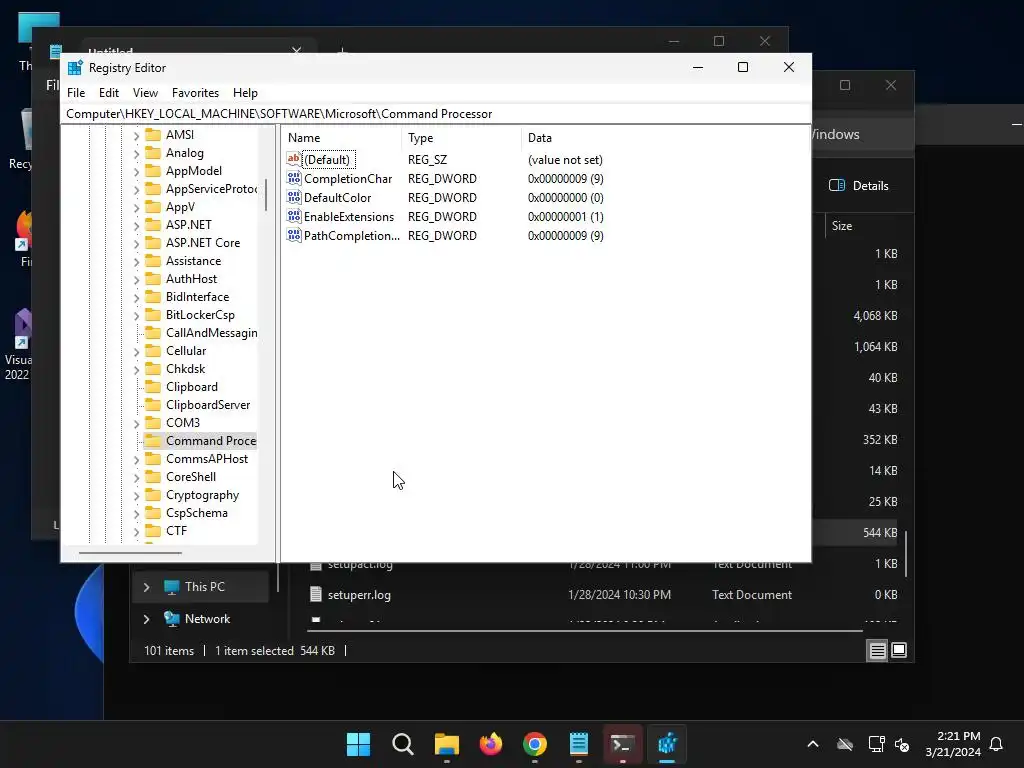Sort values by the Type column header
1024x768 pixels.
click(462, 138)
